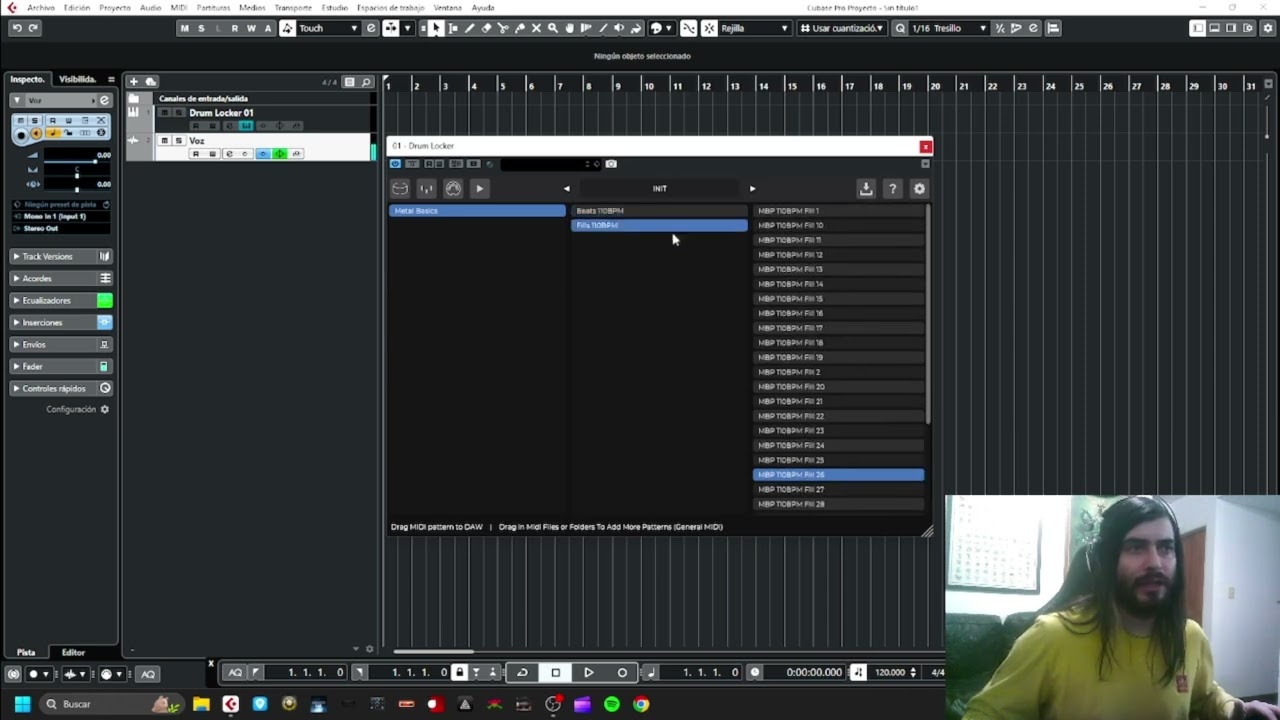Screen dimensions: 1280x720
Task: Click the Drum Locker preview play button
Action: pyautogui.click(x=480, y=188)
